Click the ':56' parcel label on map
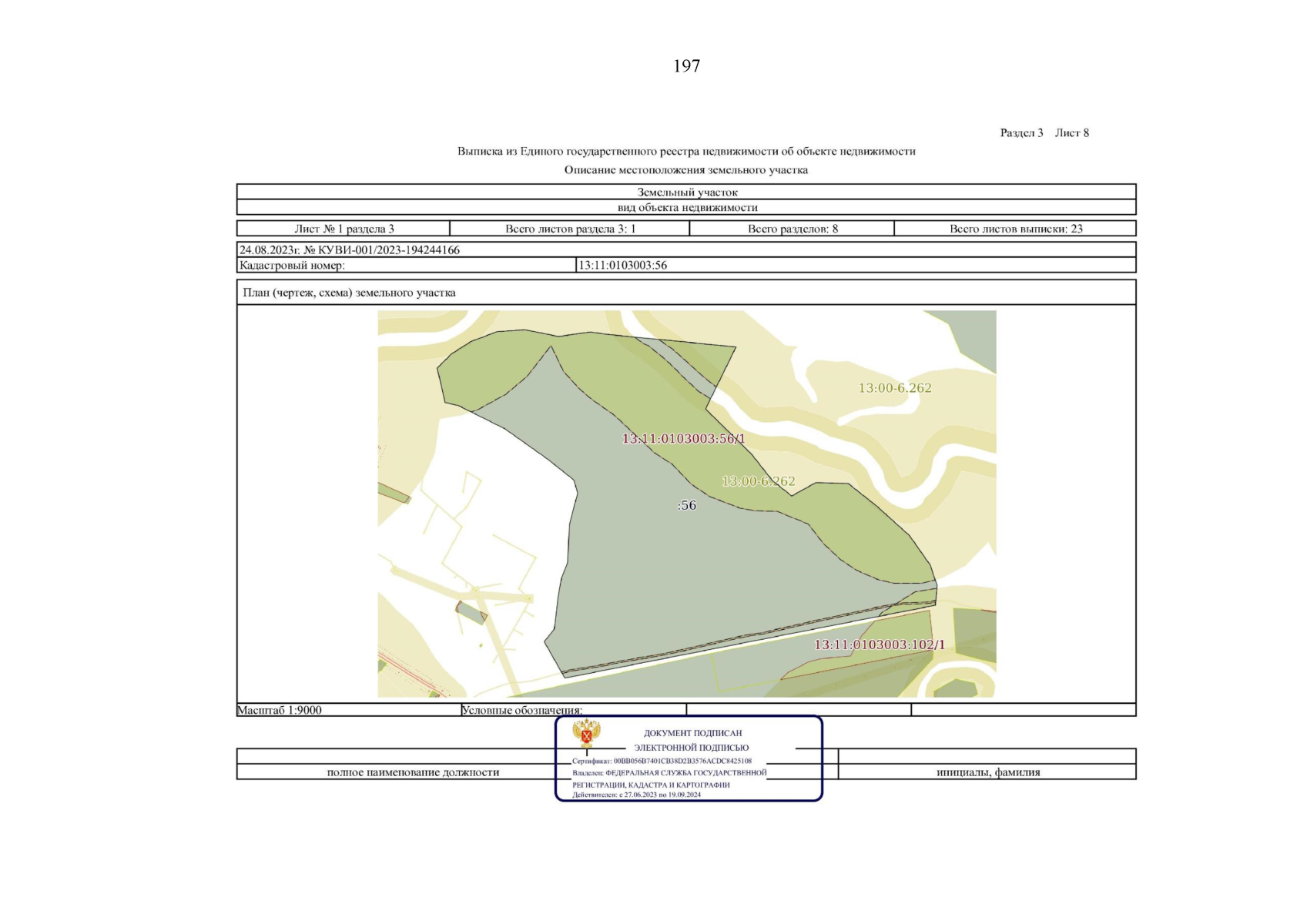 tap(686, 505)
